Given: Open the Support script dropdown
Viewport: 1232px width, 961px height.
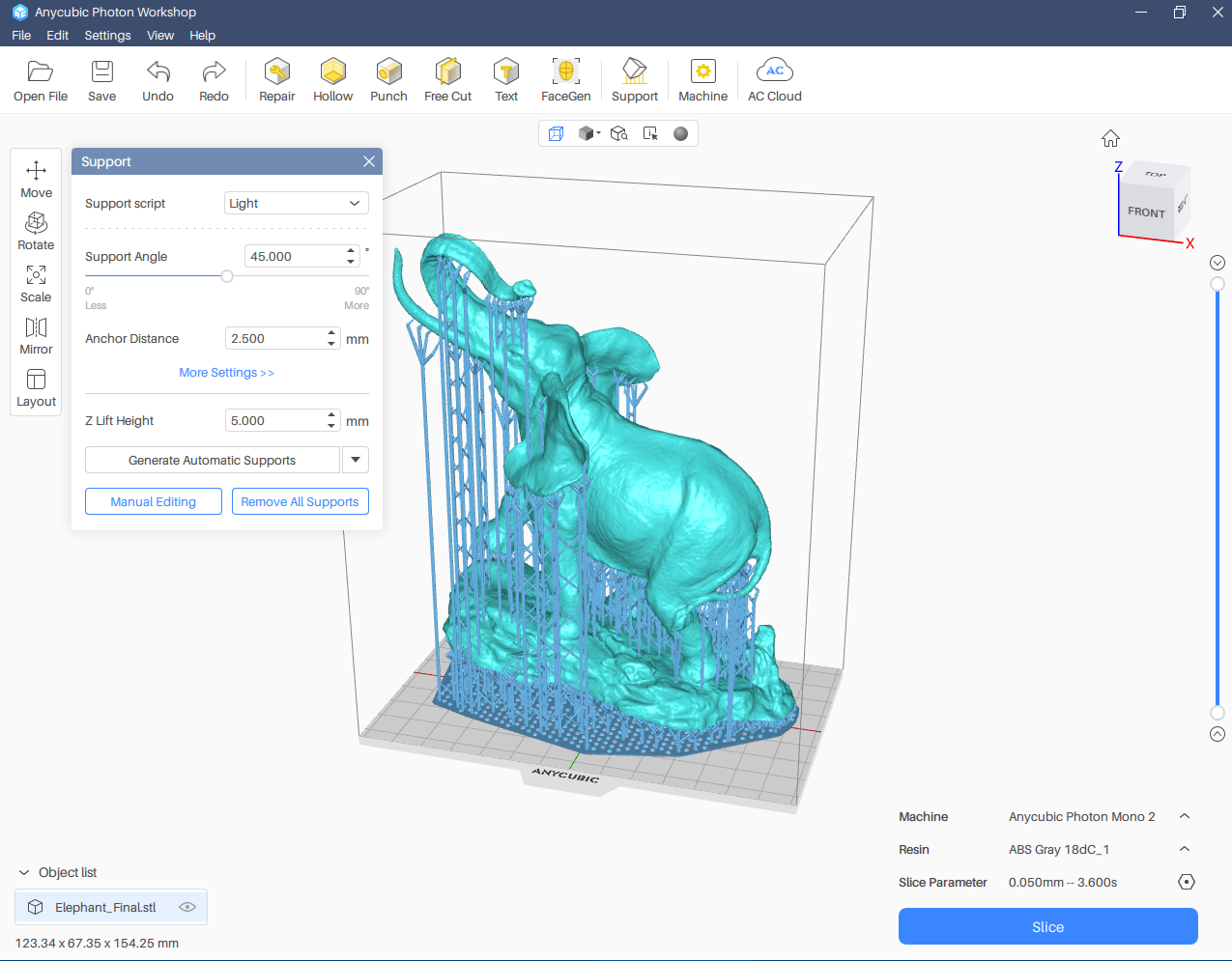Looking at the screenshot, I should (296, 203).
